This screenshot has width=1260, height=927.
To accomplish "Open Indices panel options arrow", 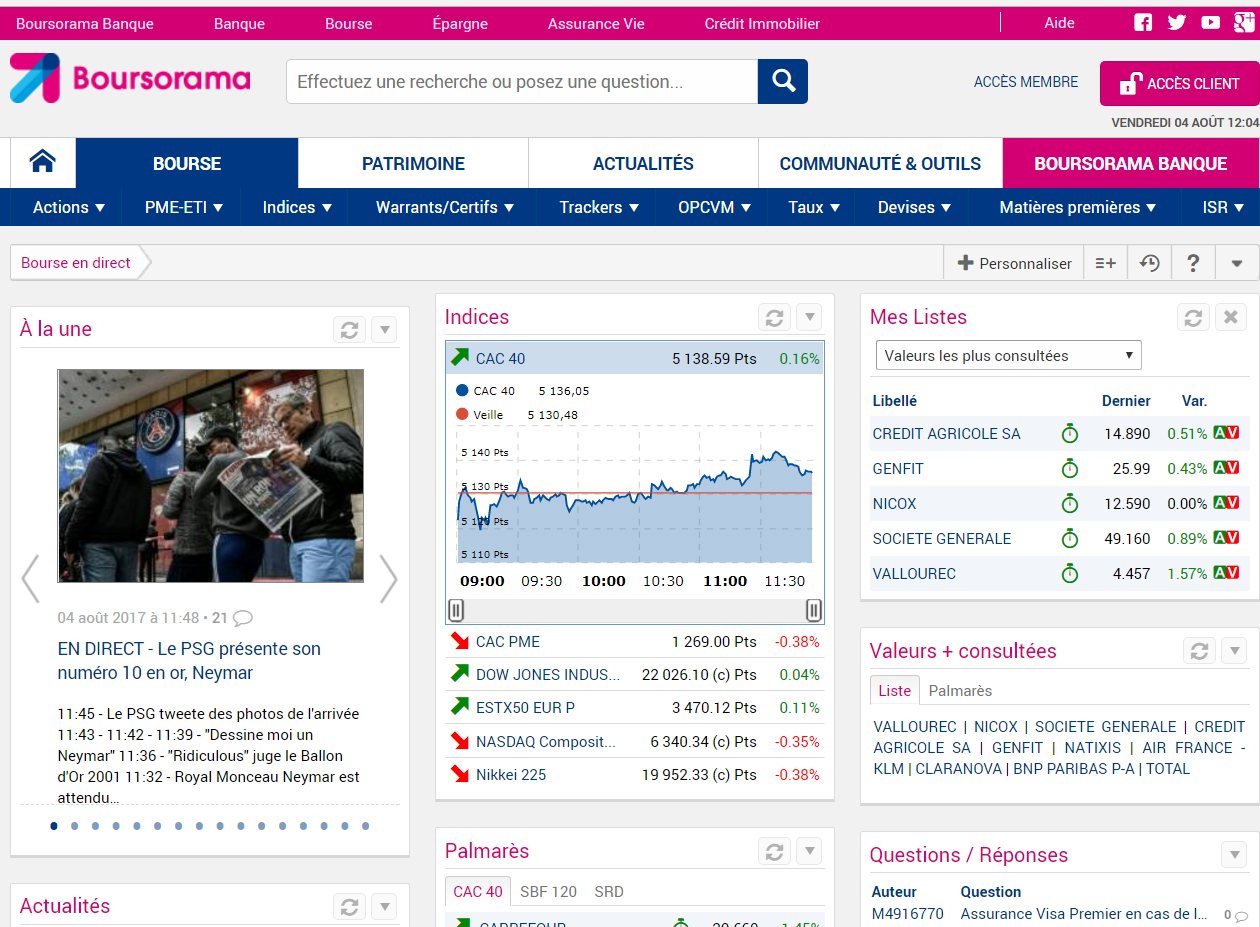I will click(x=810, y=318).
